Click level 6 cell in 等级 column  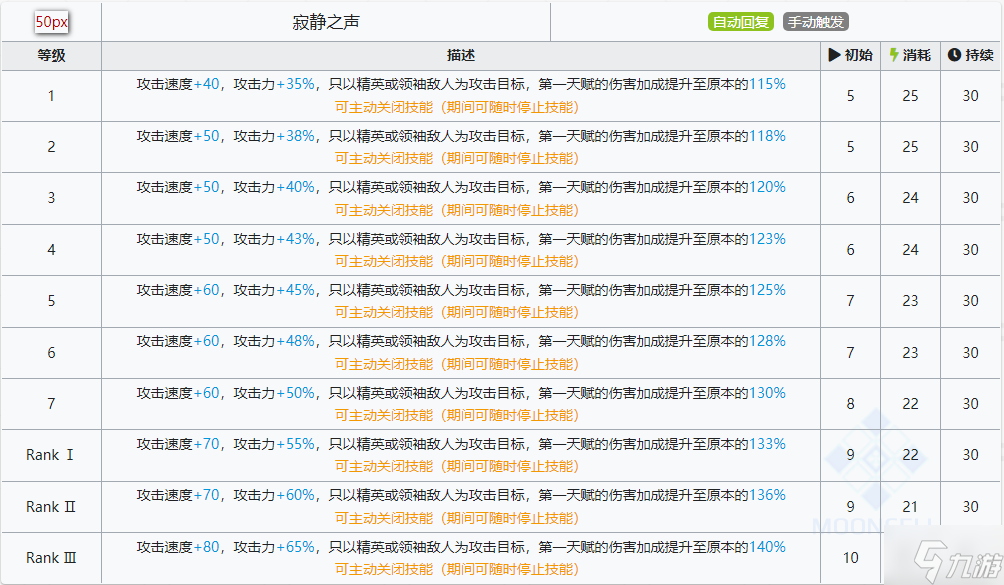tap(51, 353)
